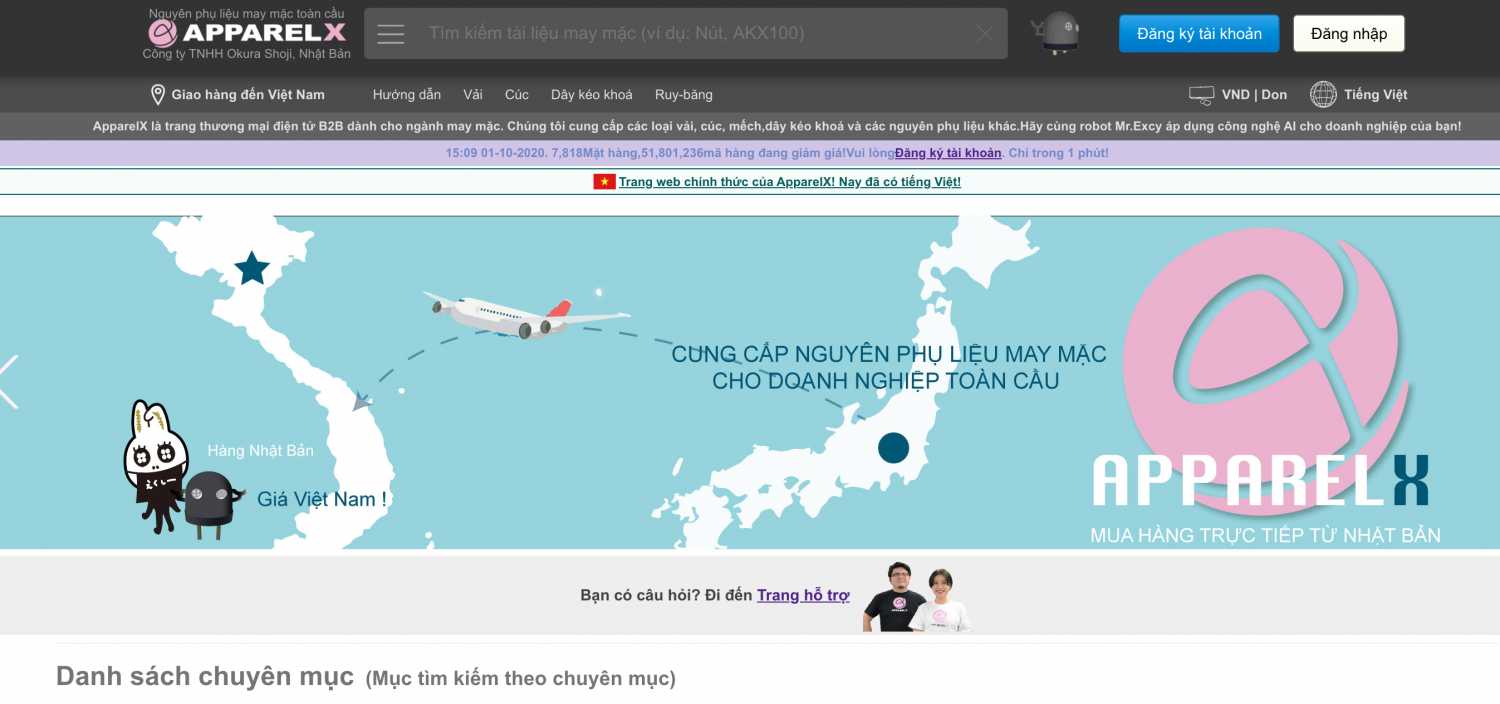Click the globe language icon

click(1323, 95)
